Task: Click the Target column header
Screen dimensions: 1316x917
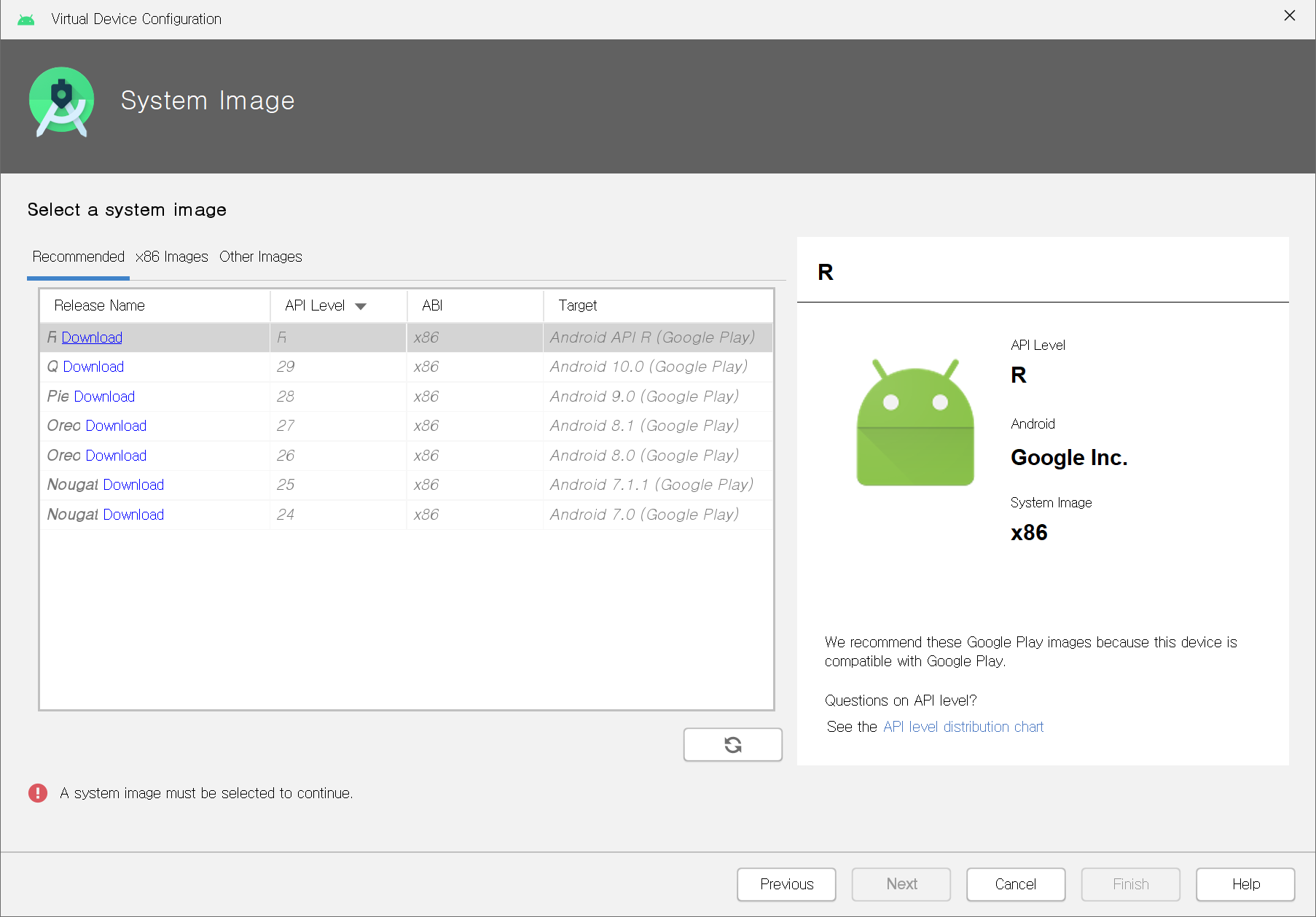Action: (x=658, y=305)
